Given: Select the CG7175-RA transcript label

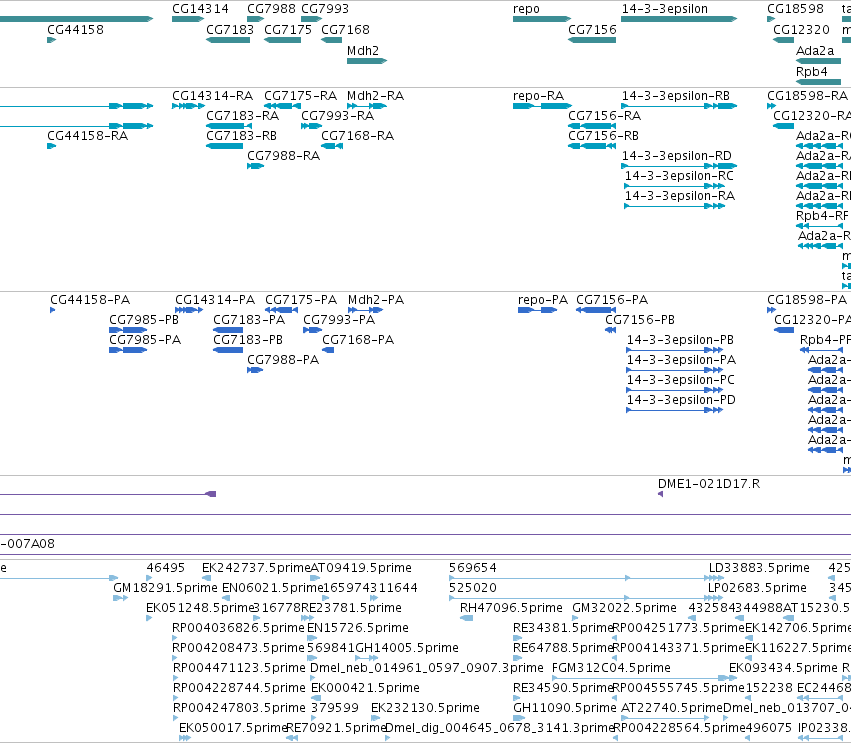Looking at the screenshot, I should [301, 96].
